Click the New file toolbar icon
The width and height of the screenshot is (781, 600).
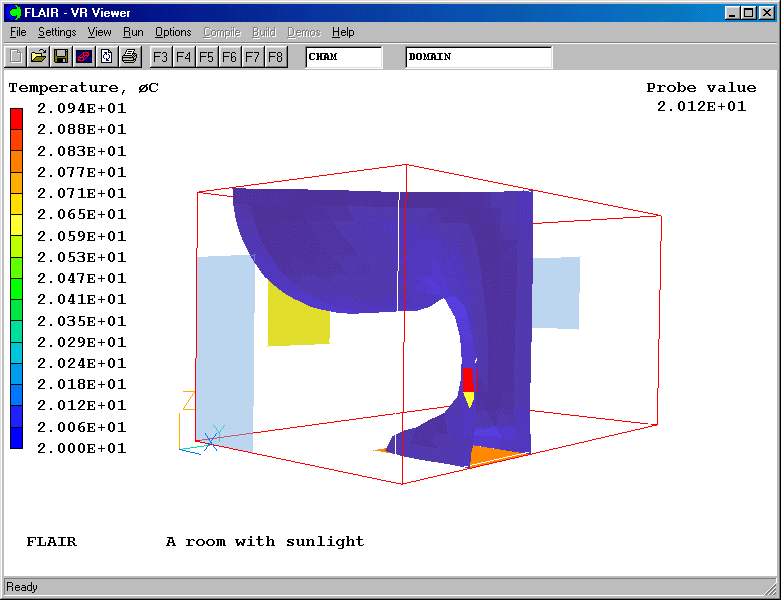[x=15, y=57]
